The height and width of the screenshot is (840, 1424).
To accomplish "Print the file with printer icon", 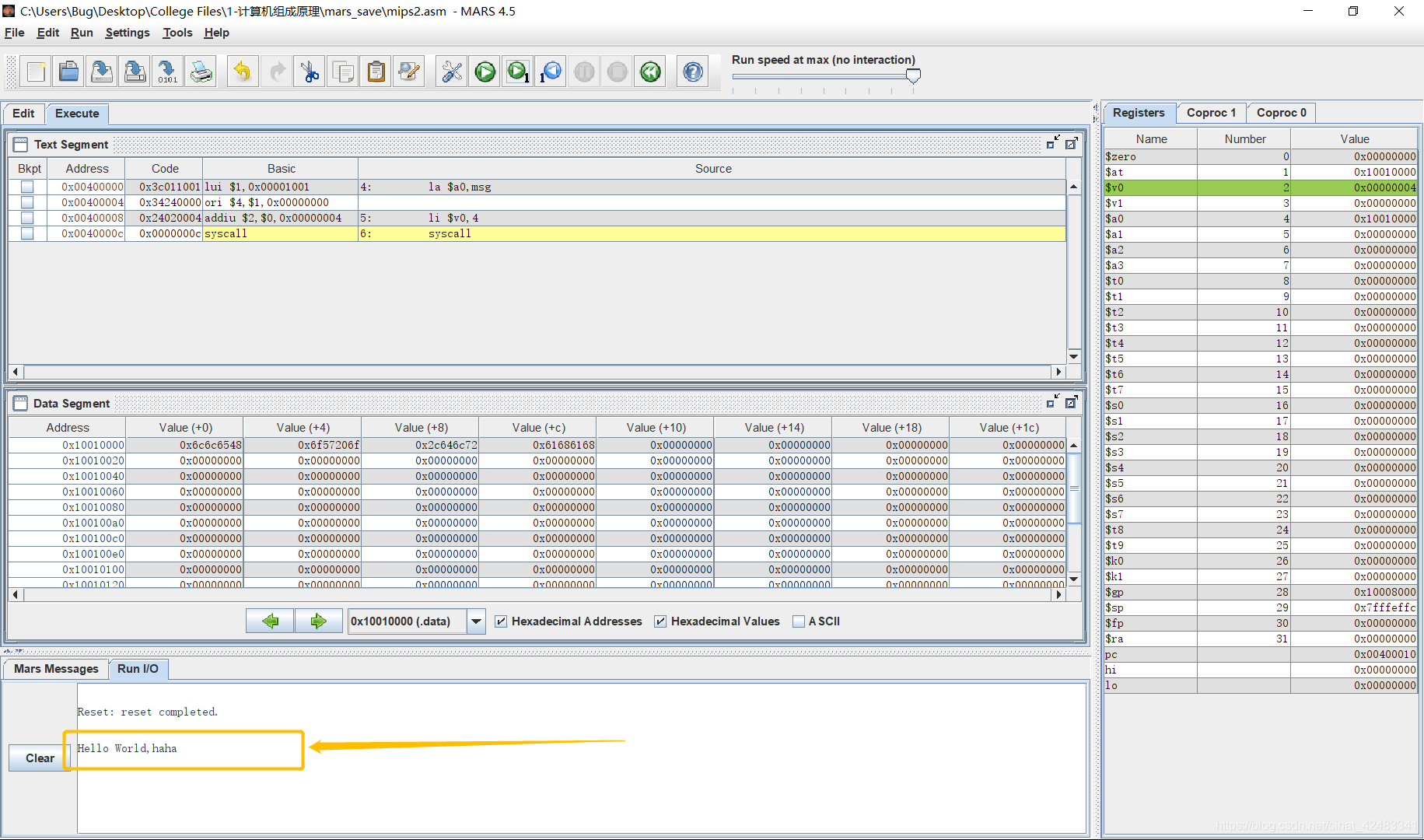I will [201, 72].
